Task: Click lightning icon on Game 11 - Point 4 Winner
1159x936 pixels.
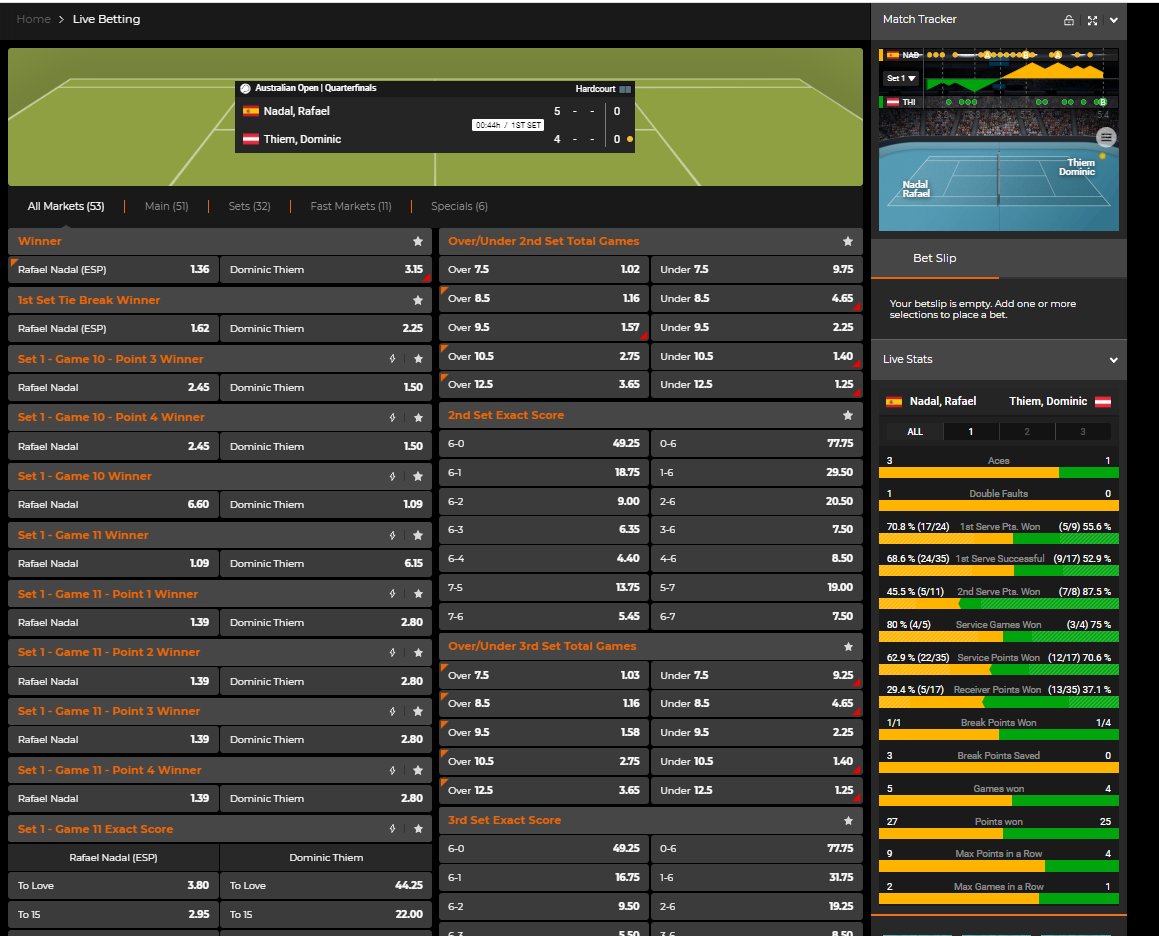Action: [x=392, y=770]
